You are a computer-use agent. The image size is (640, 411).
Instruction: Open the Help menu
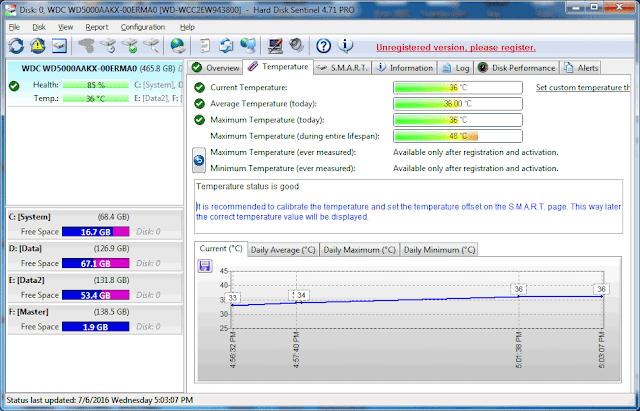click(x=187, y=27)
